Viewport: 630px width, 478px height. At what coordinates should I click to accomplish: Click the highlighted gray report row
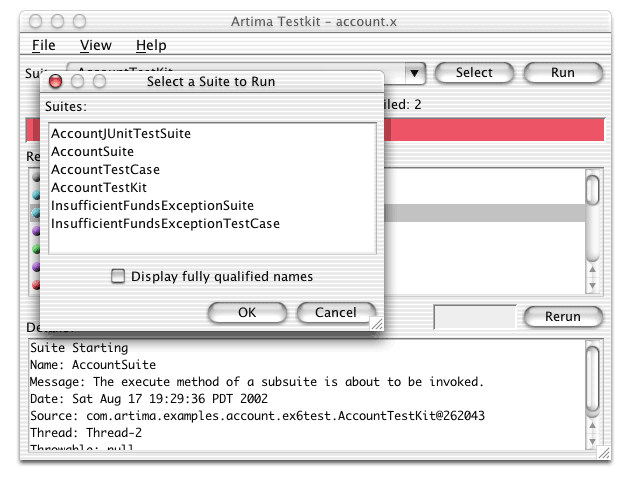(x=484, y=213)
